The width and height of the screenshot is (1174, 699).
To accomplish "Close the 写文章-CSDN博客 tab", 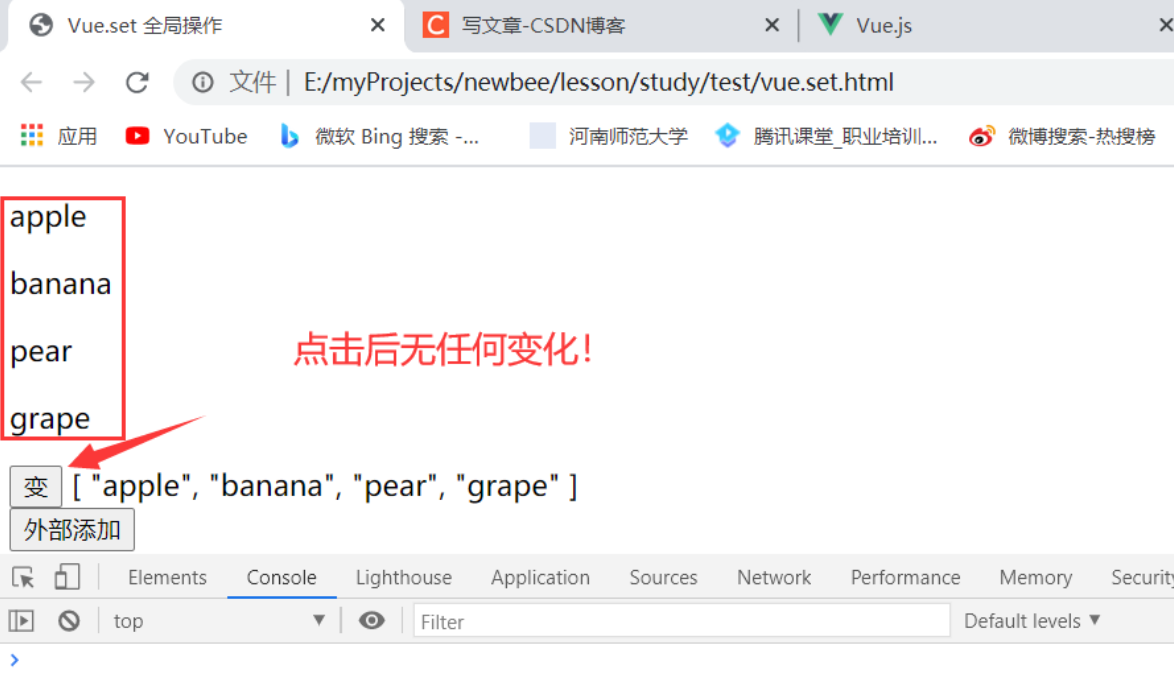I will click(x=772, y=25).
